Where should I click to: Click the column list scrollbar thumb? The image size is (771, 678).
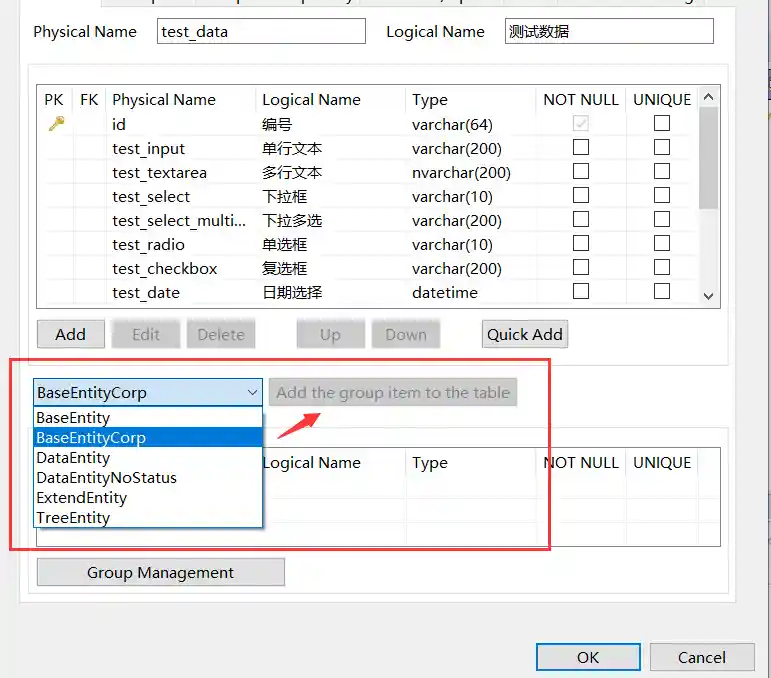tap(709, 158)
